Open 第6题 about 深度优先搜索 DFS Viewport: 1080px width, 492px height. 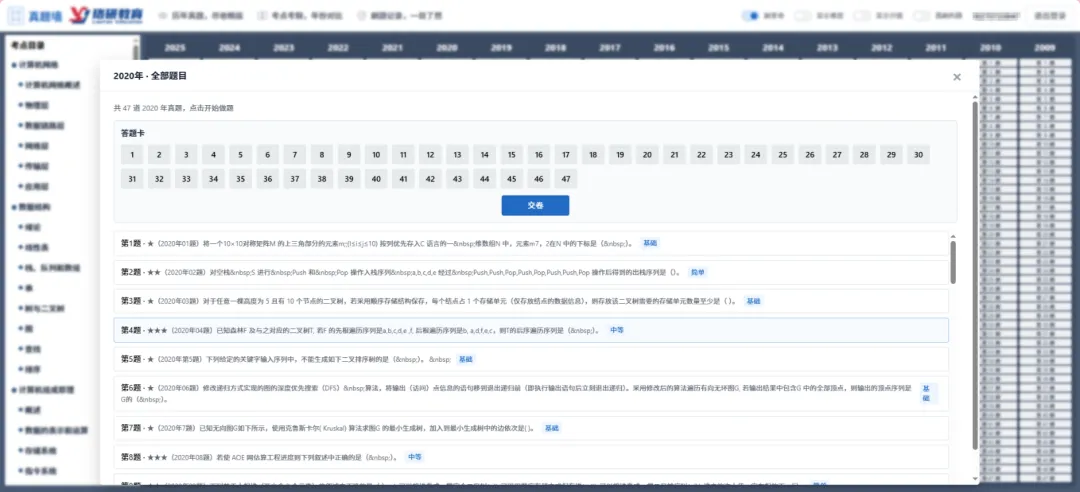[x=531, y=393]
